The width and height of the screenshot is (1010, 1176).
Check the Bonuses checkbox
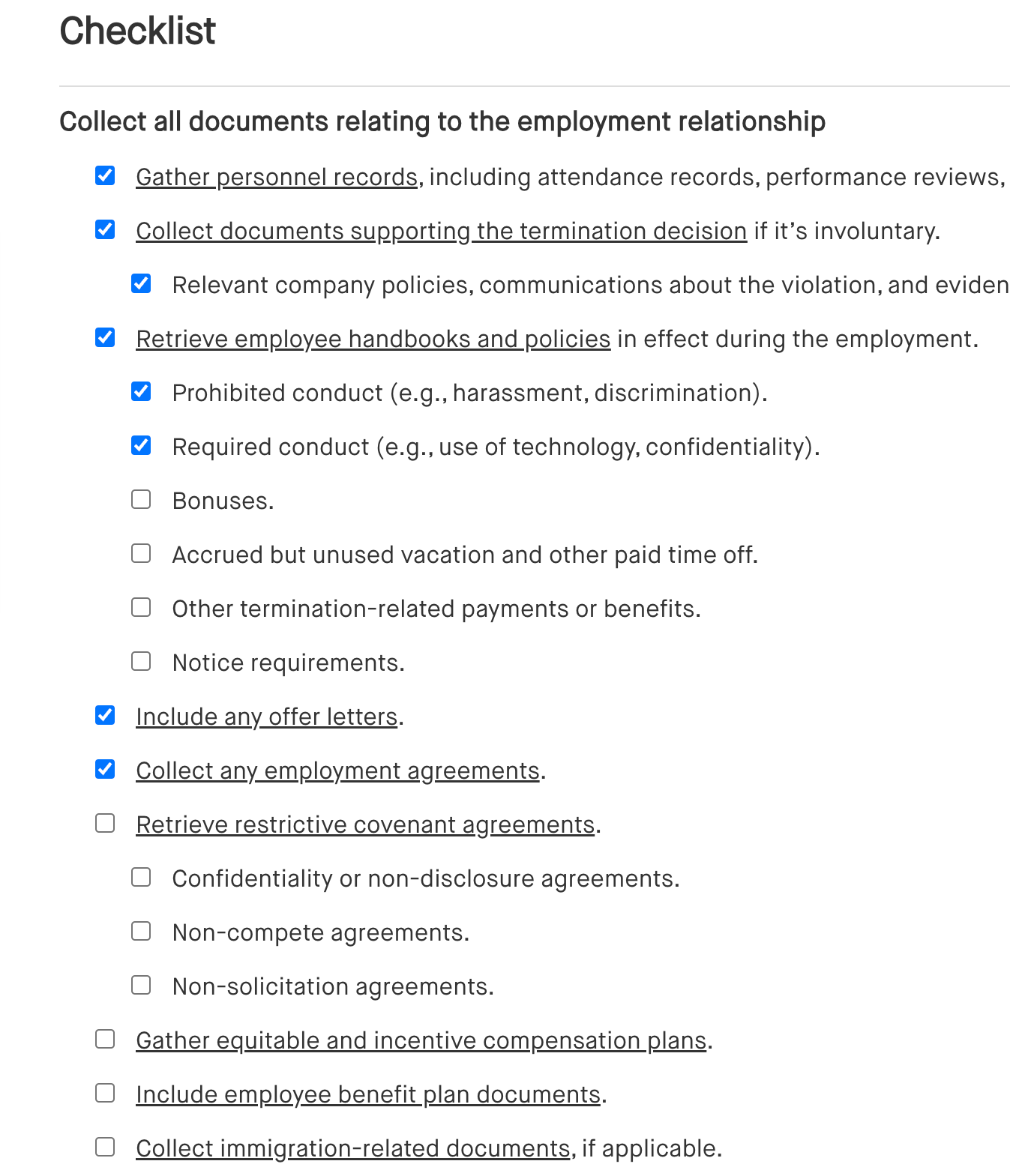141,500
